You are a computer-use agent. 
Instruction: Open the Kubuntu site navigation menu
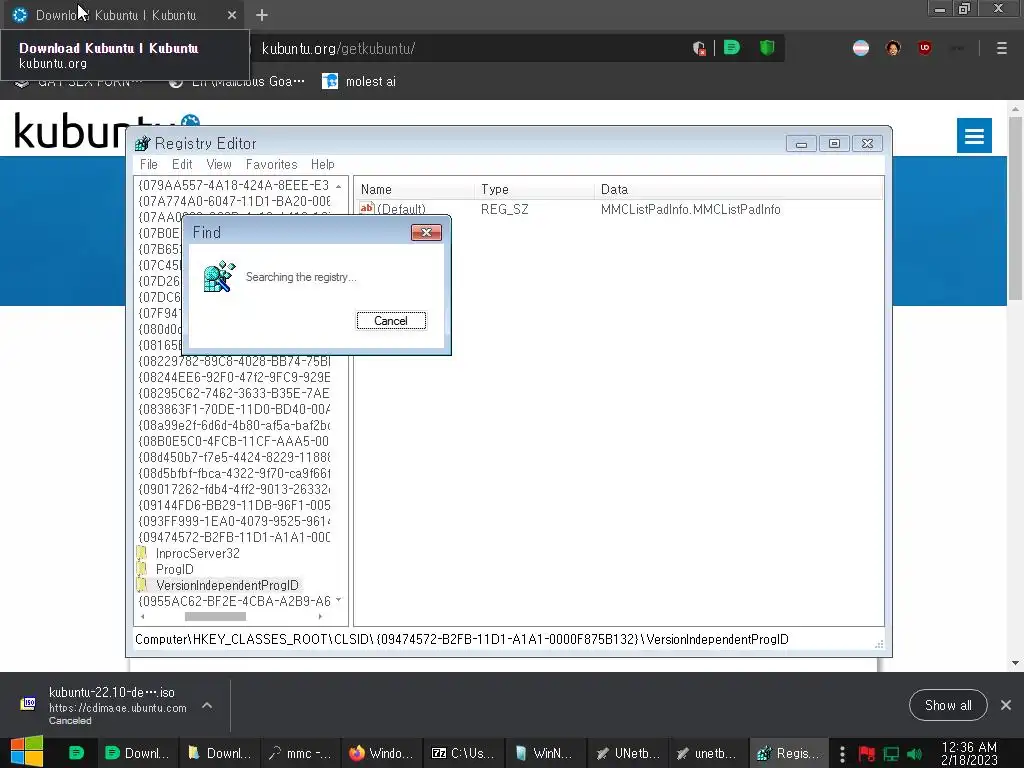point(974,136)
